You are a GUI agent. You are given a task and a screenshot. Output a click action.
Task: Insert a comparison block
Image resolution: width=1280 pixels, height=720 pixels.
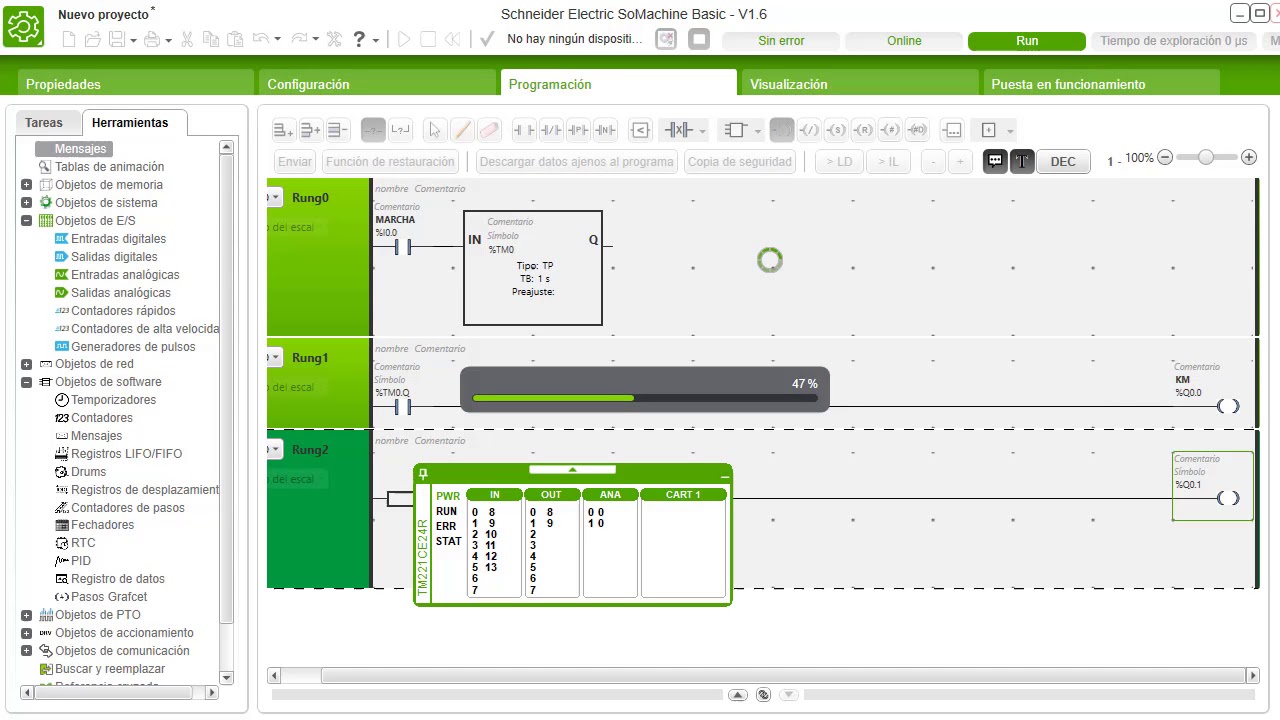(x=640, y=130)
